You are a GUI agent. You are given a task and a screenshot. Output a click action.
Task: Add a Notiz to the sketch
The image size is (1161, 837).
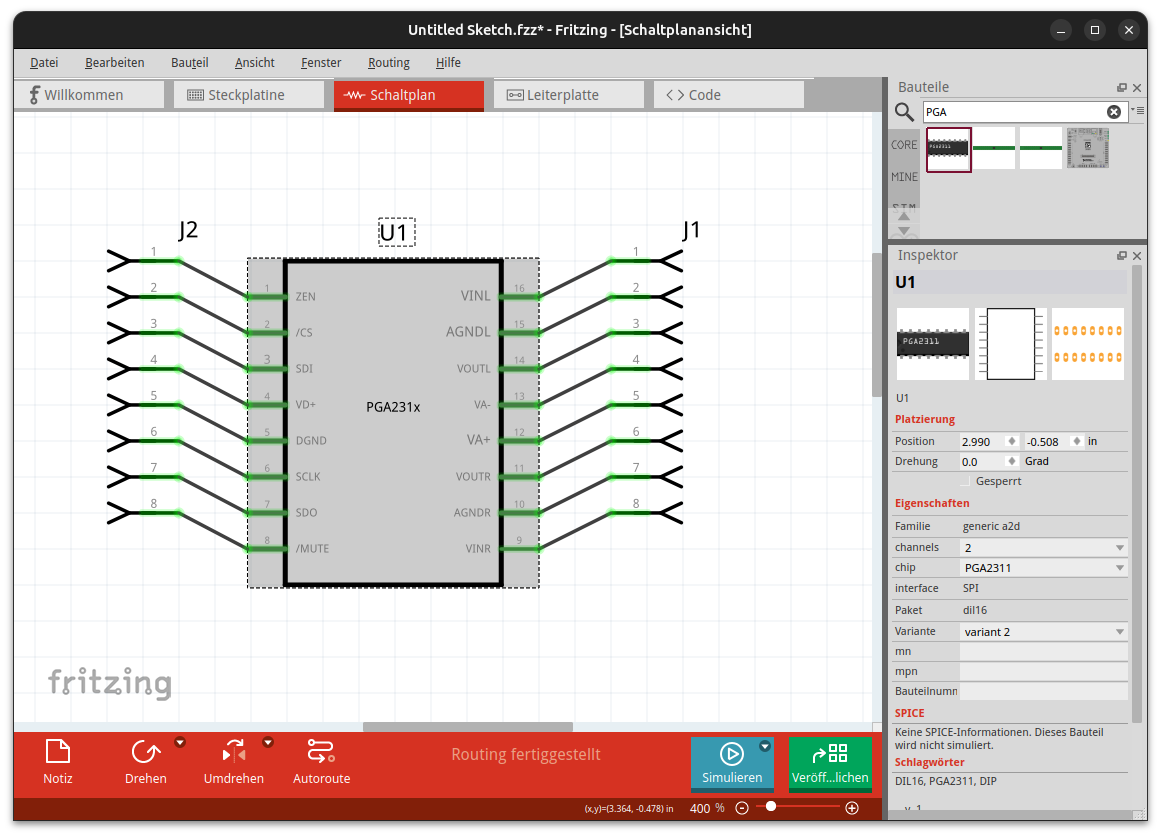point(58,761)
